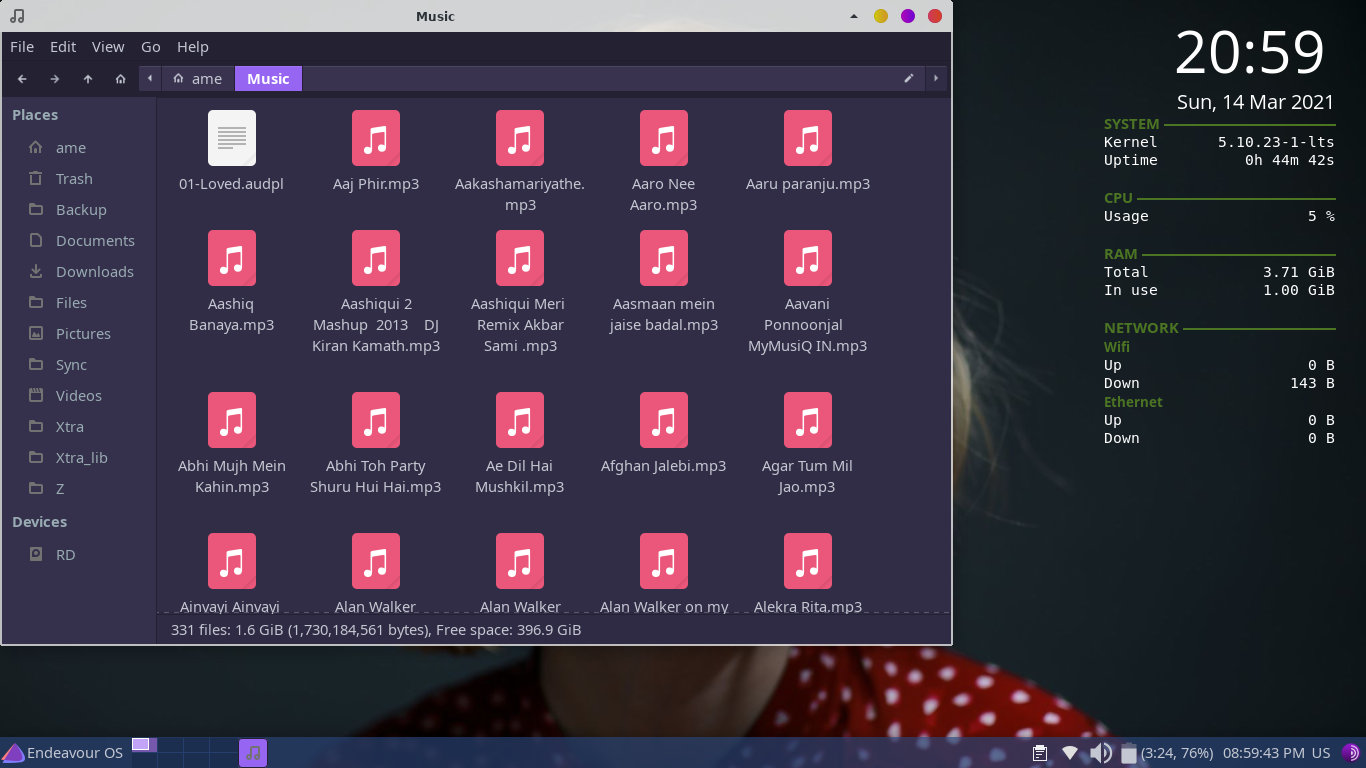1366x768 pixels.
Task: Select the Afghan Jalebi.mp3 icon
Action: click(664, 420)
